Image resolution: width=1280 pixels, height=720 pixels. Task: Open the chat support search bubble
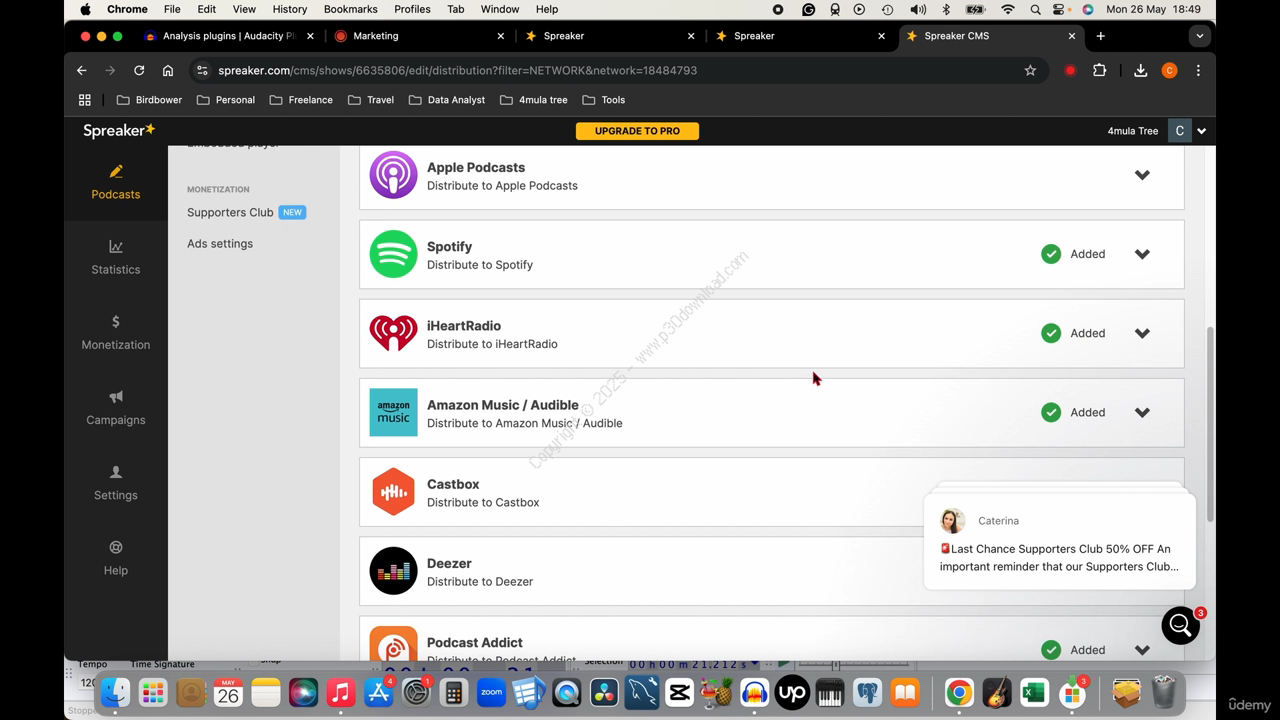click(1180, 625)
